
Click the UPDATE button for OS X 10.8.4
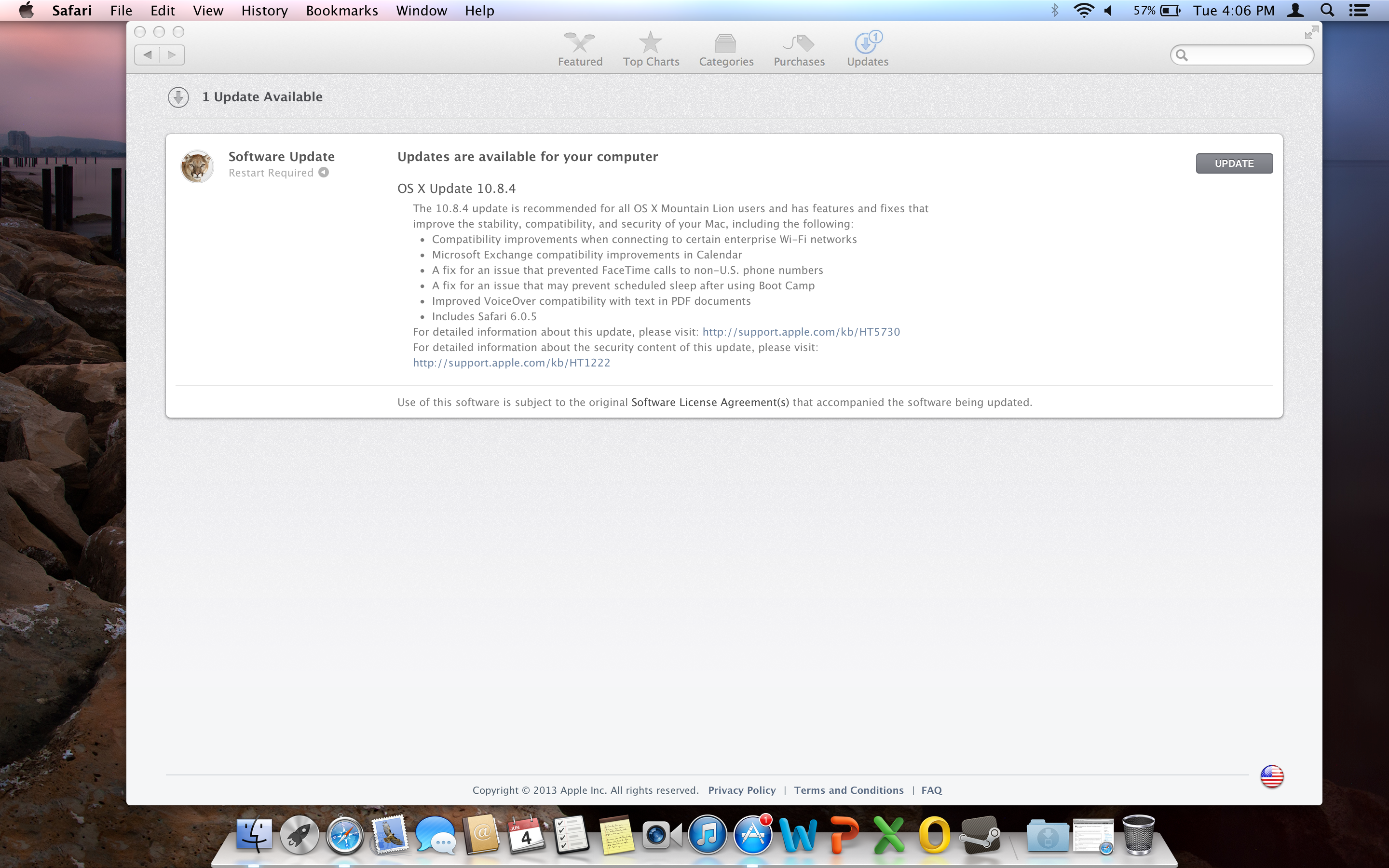(x=1234, y=163)
